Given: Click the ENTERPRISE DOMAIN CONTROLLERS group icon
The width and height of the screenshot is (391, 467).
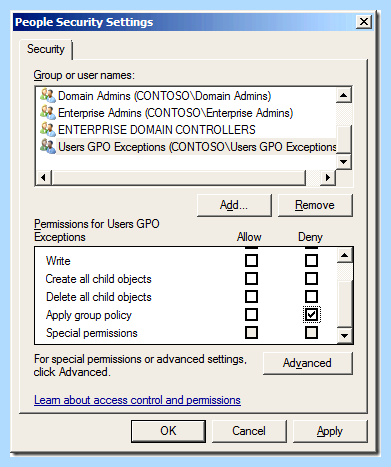Looking at the screenshot, I should point(48,129).
